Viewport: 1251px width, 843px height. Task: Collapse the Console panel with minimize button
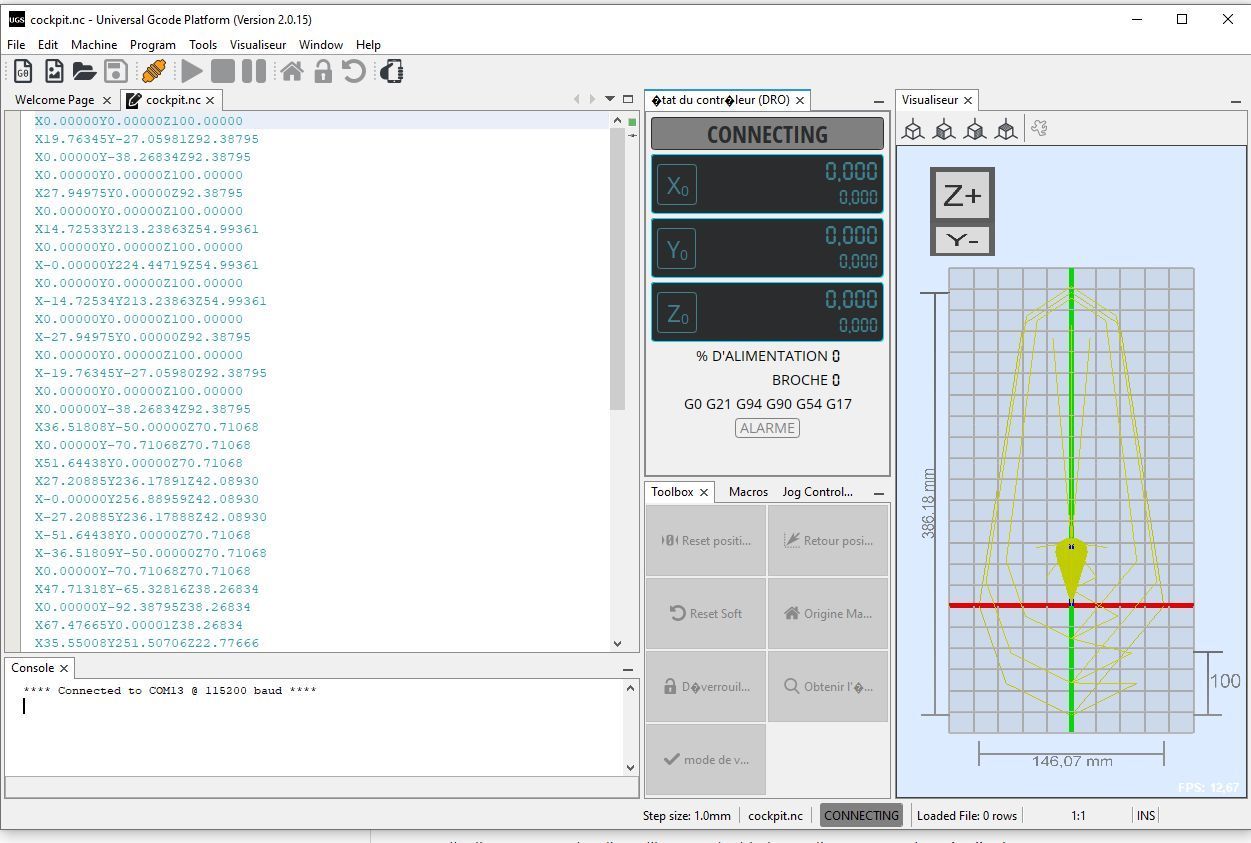(x=628, y=669)
